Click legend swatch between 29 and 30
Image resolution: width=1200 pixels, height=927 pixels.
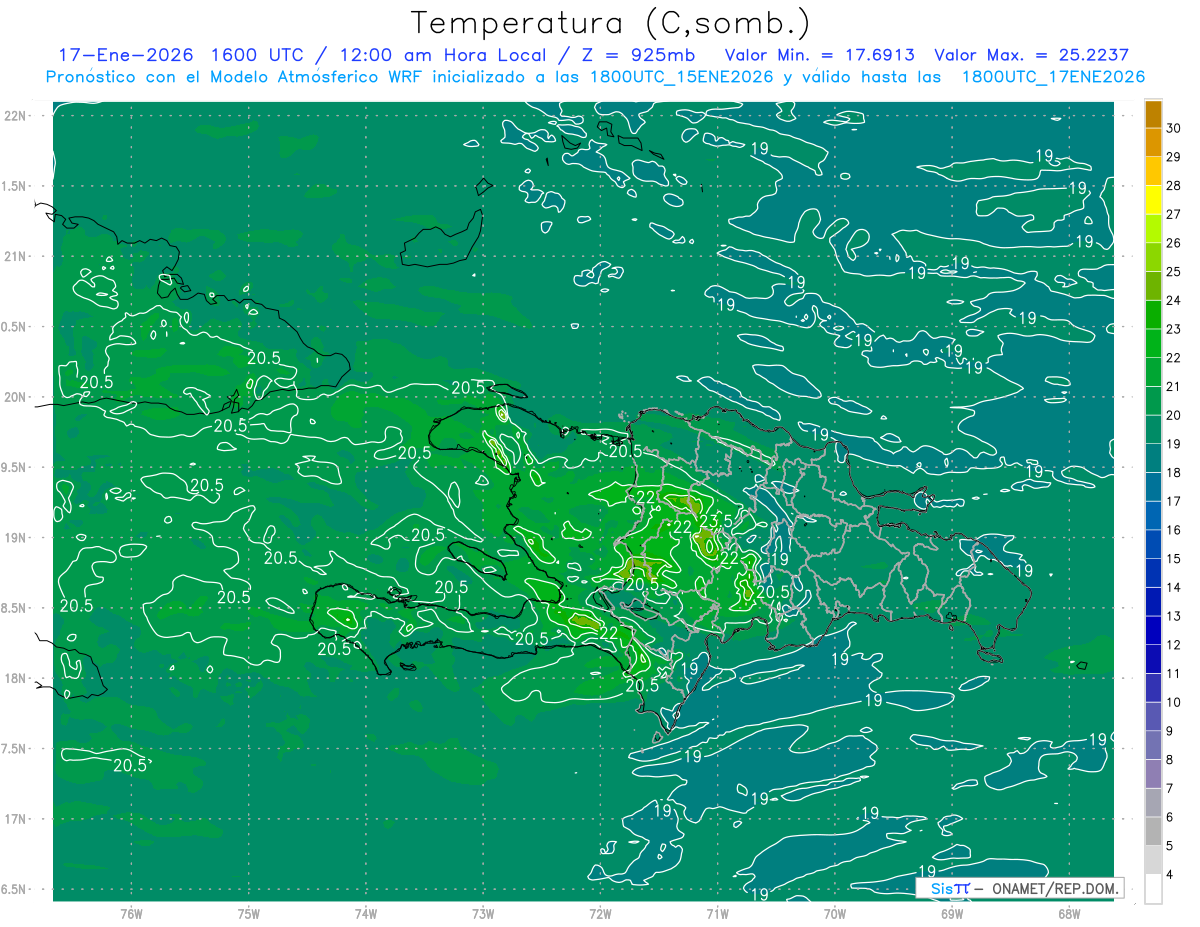(x=1153, y=142)
